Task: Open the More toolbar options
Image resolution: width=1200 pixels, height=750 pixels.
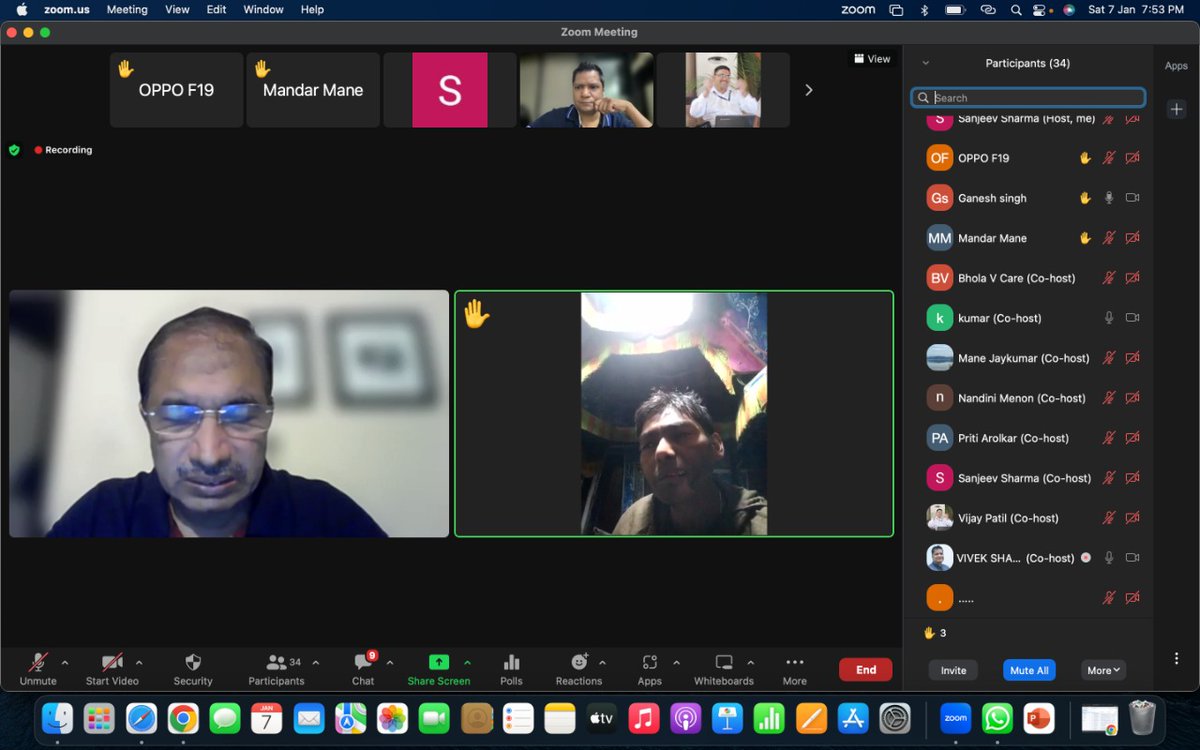Action: click(795, 669)
